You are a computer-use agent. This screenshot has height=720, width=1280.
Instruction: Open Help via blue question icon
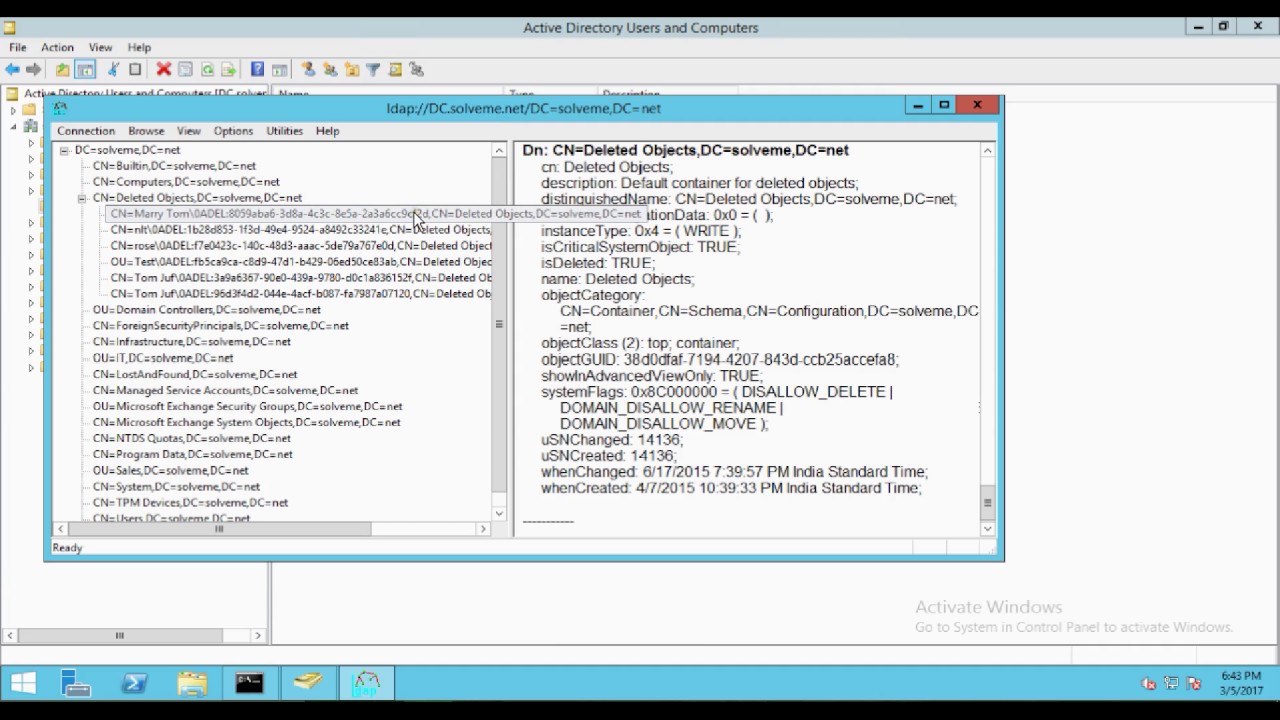(x=257, y=69)
